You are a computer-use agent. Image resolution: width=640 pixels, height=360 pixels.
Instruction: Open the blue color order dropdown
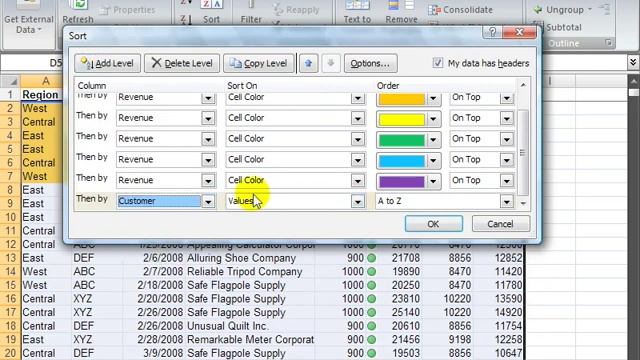coord(433,160)
